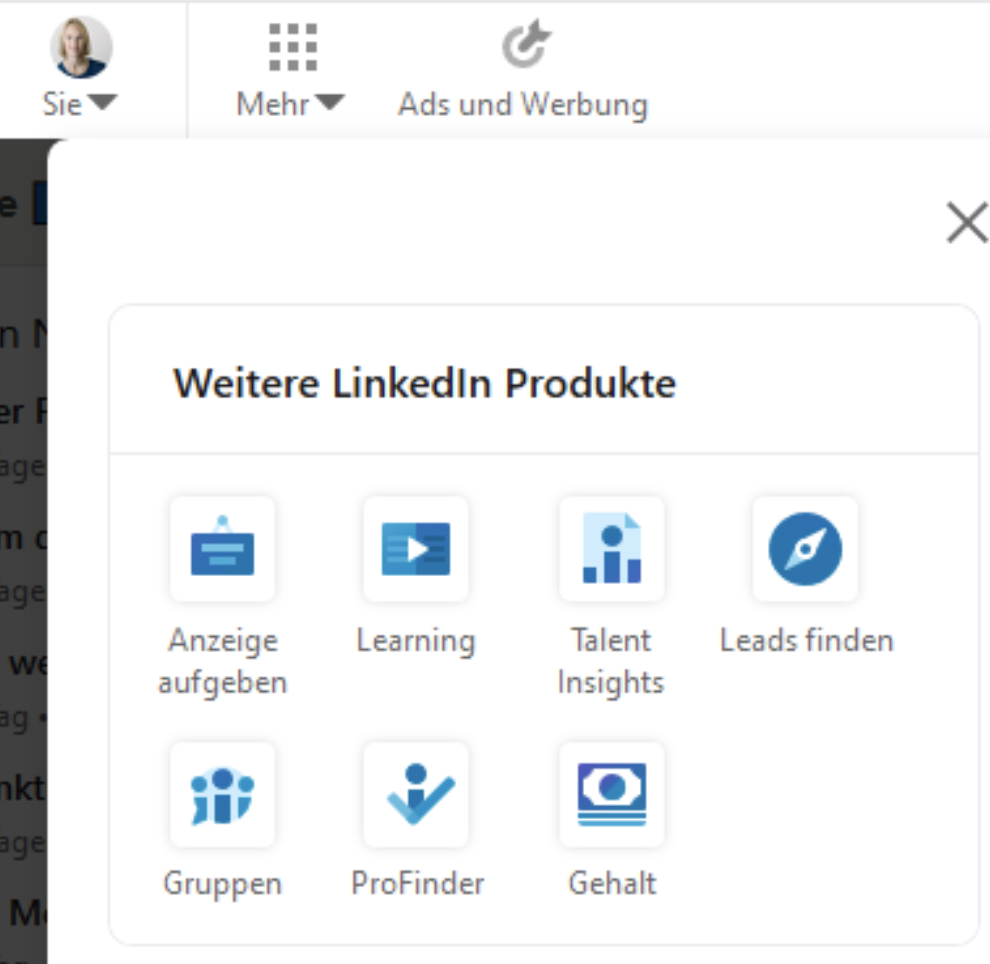Click the Talent Insights text label

pos(611,661)
